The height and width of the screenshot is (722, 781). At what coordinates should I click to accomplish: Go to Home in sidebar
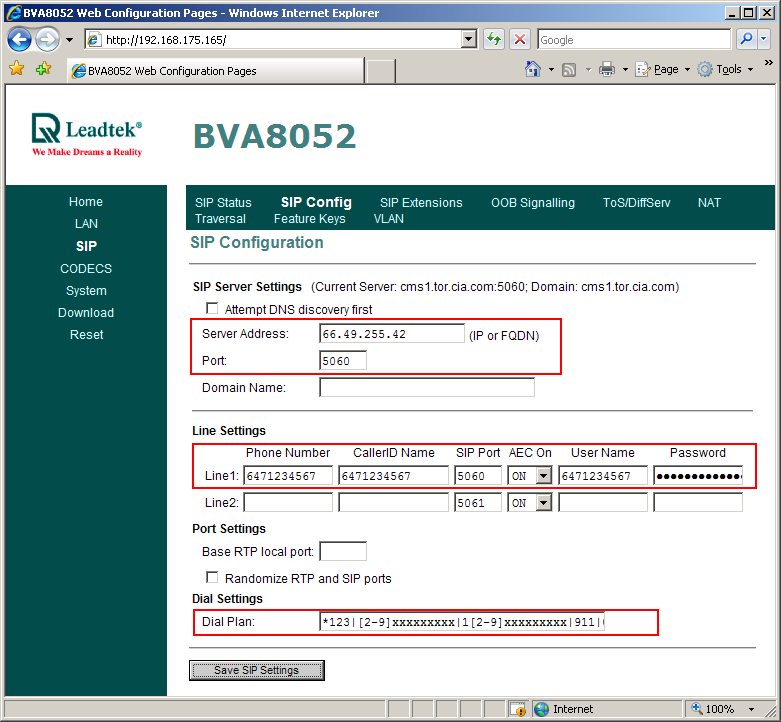click(x=86, y=202)
